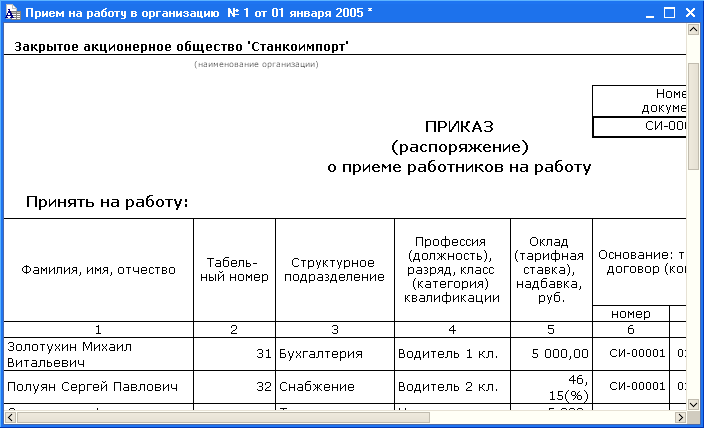
Task: Select the 'Оклад (тарифная ставка)' column header
Action: [x=551, y=270]
